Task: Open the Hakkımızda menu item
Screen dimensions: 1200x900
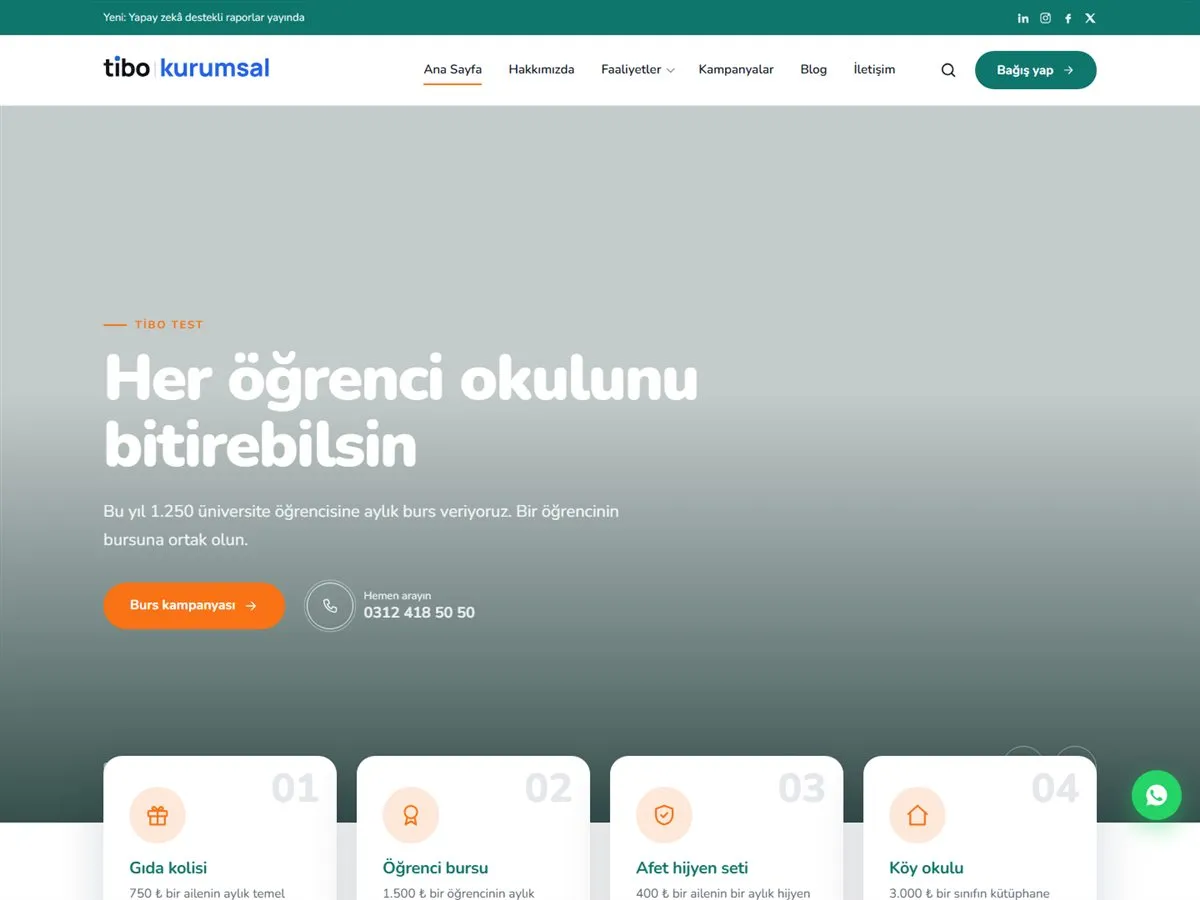Action: click(x=541, y=70)
